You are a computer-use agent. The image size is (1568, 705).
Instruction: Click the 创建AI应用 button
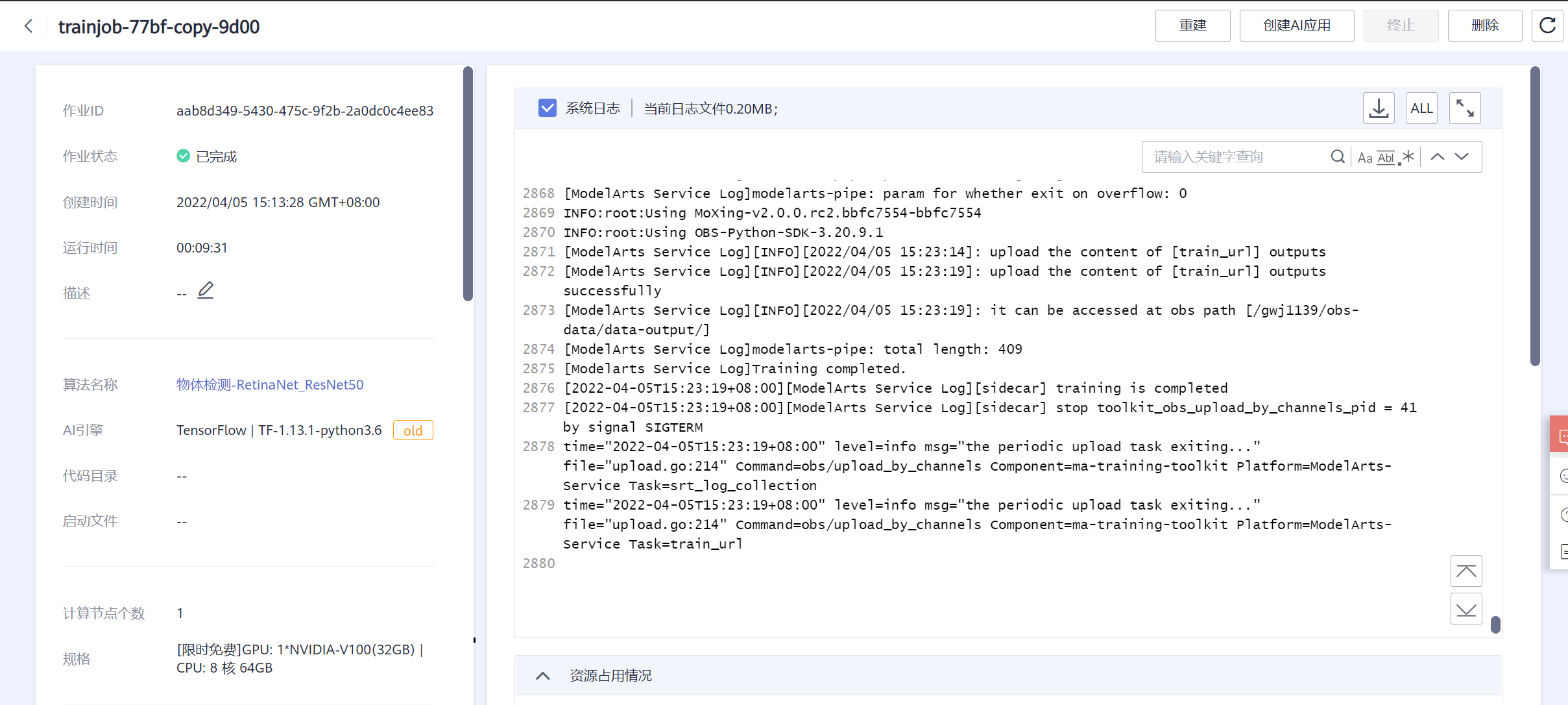pos(1296,26)
